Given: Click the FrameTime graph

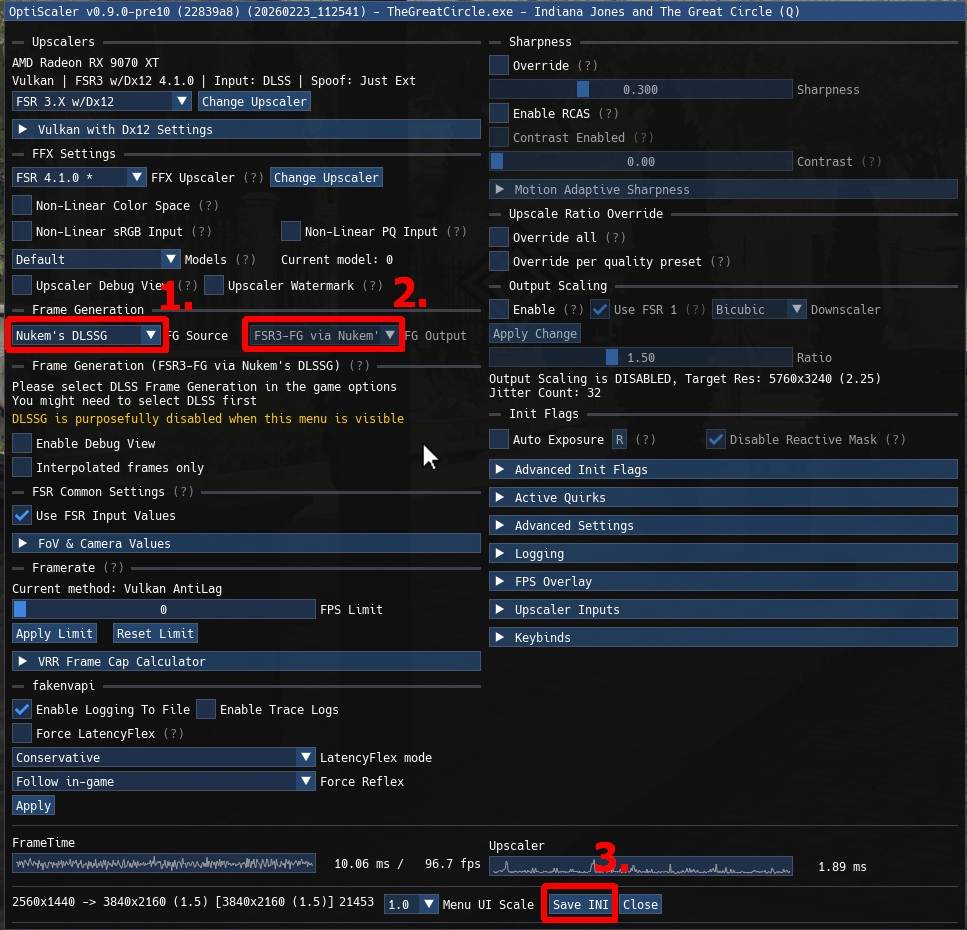Looking at the screenshot, I should click(x=163, y=863).
